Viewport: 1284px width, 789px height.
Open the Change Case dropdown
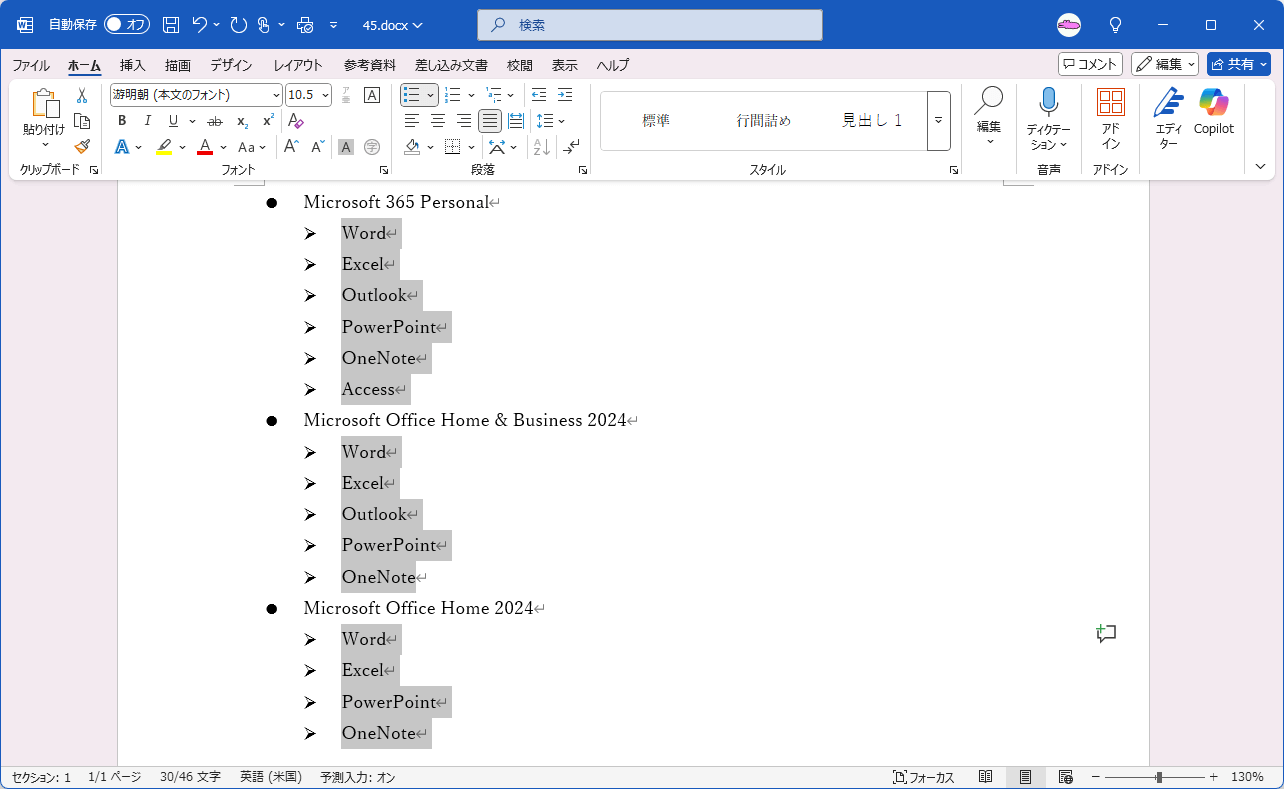(252, 147)
